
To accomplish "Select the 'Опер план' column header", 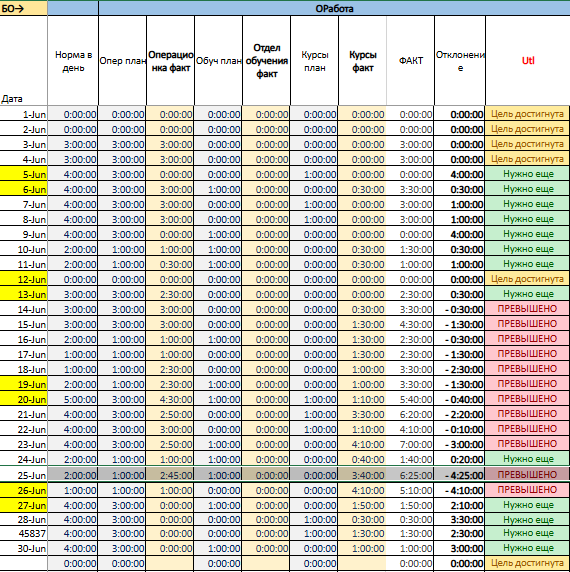I will click(x=123, y=61).
